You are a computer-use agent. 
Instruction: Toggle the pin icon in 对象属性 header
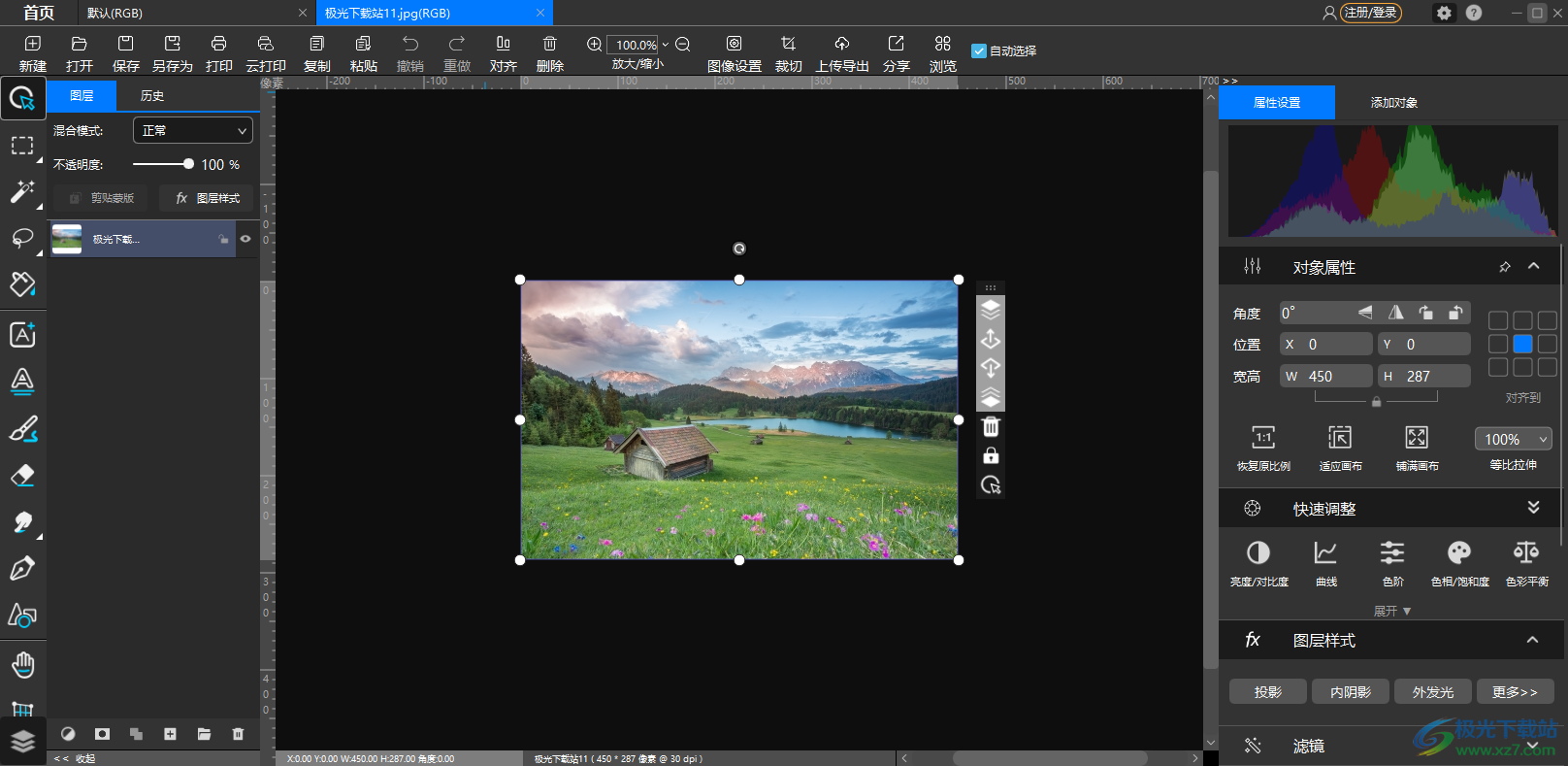1505,267
